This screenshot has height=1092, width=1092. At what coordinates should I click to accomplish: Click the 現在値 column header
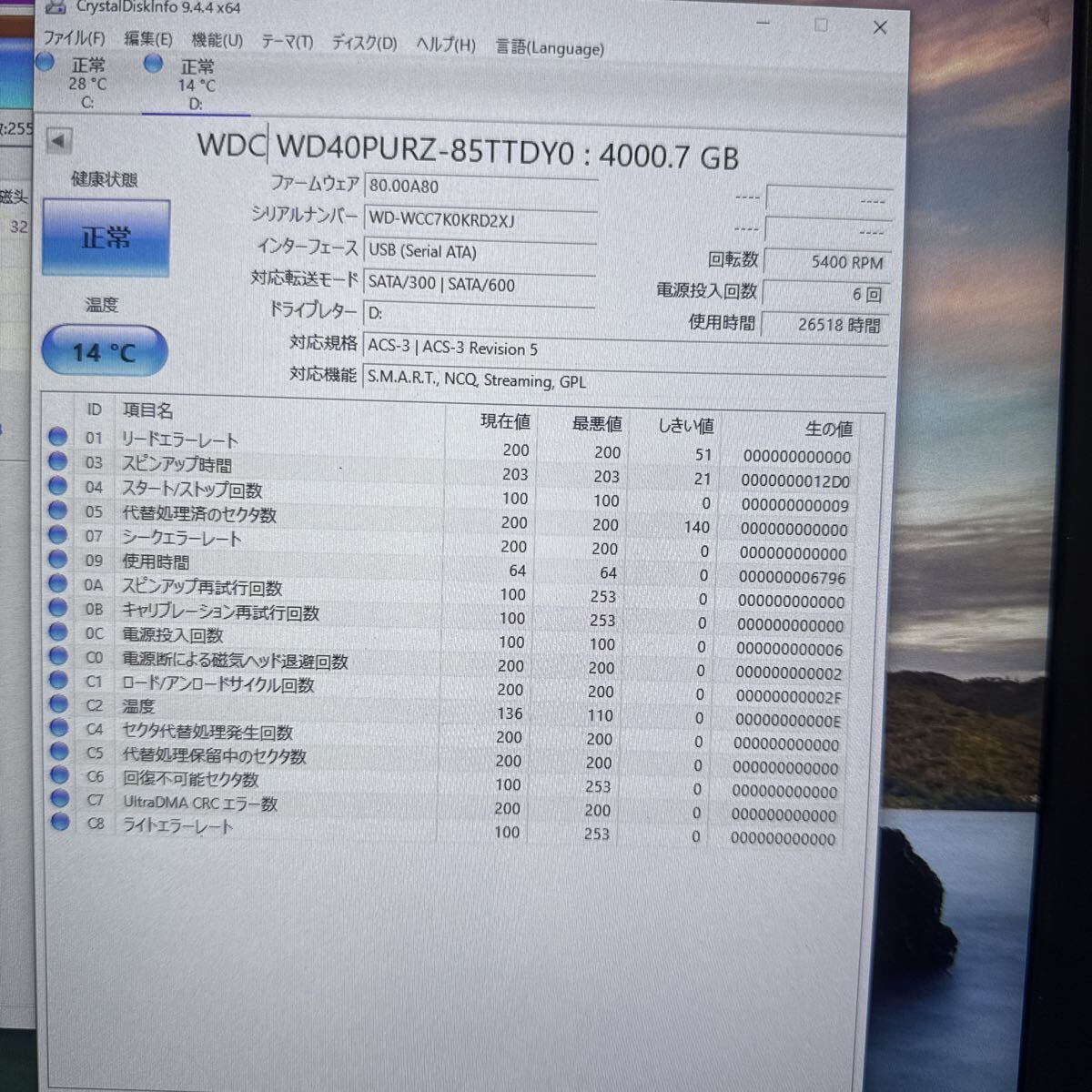(x=505, y=421)
